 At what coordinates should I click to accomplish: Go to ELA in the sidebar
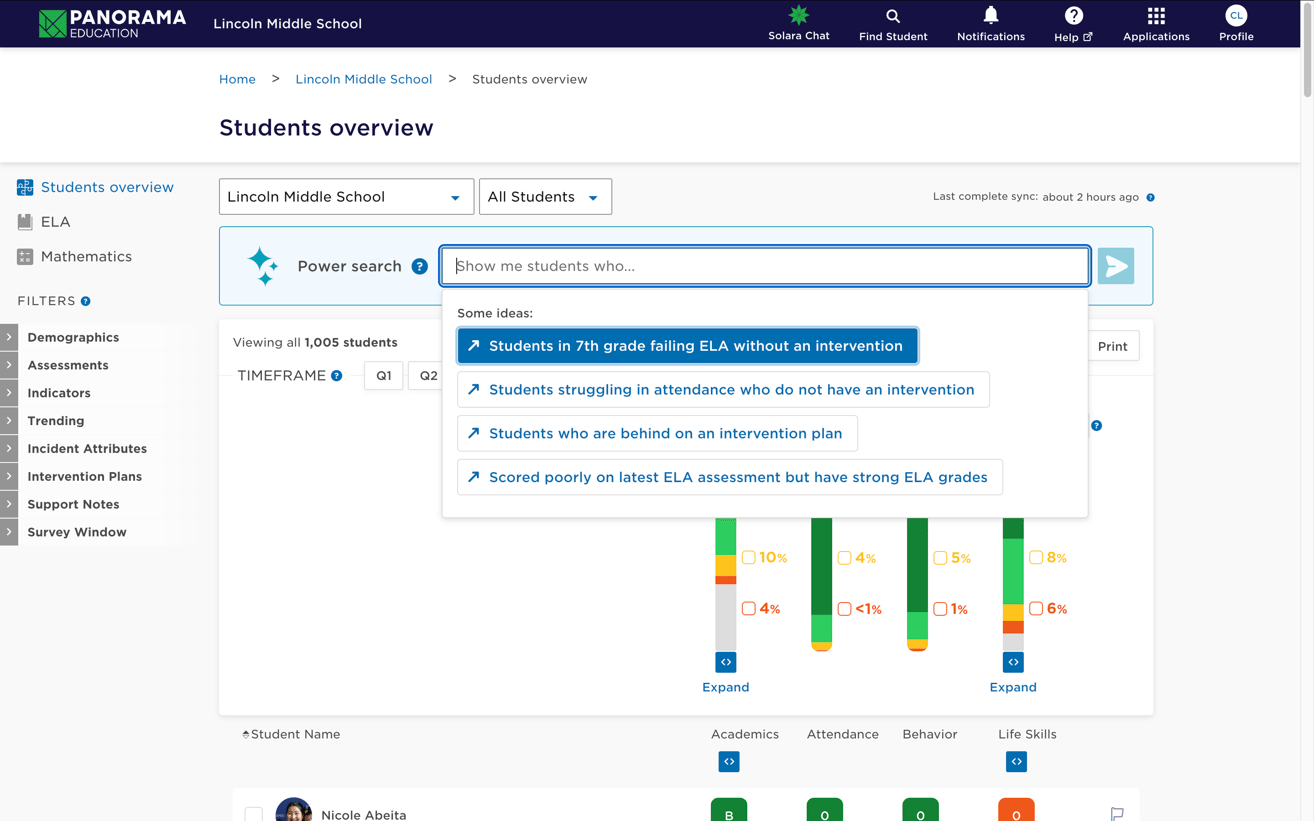(55, 222)
